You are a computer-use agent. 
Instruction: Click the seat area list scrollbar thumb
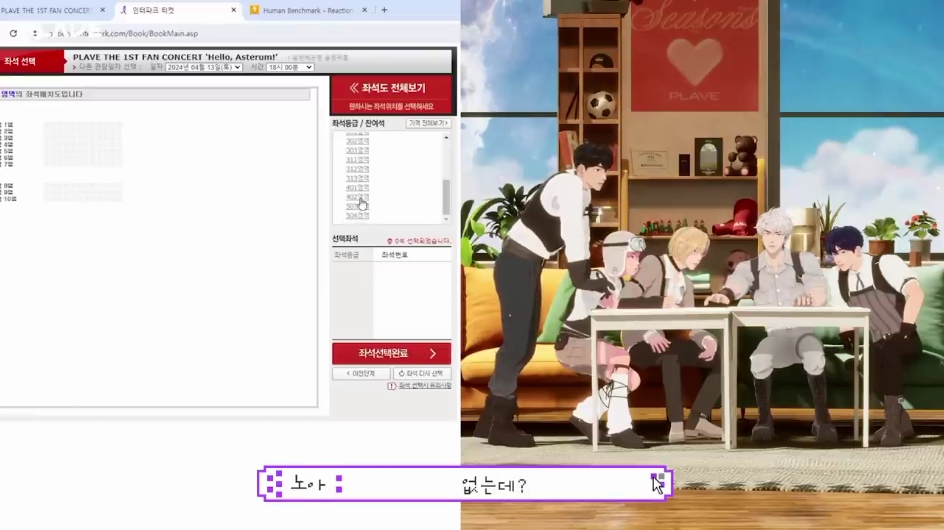(x=446, y=195)
